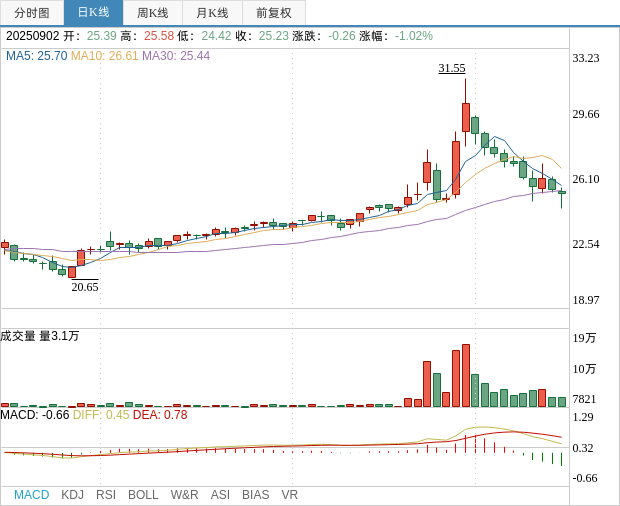620x506 pixels.
Task: Select the VR indicator
Action: [289, 495]
